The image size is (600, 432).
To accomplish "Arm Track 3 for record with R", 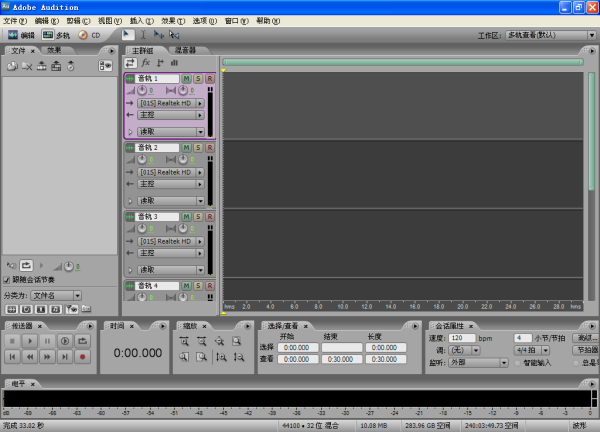I will click(210, 217).
